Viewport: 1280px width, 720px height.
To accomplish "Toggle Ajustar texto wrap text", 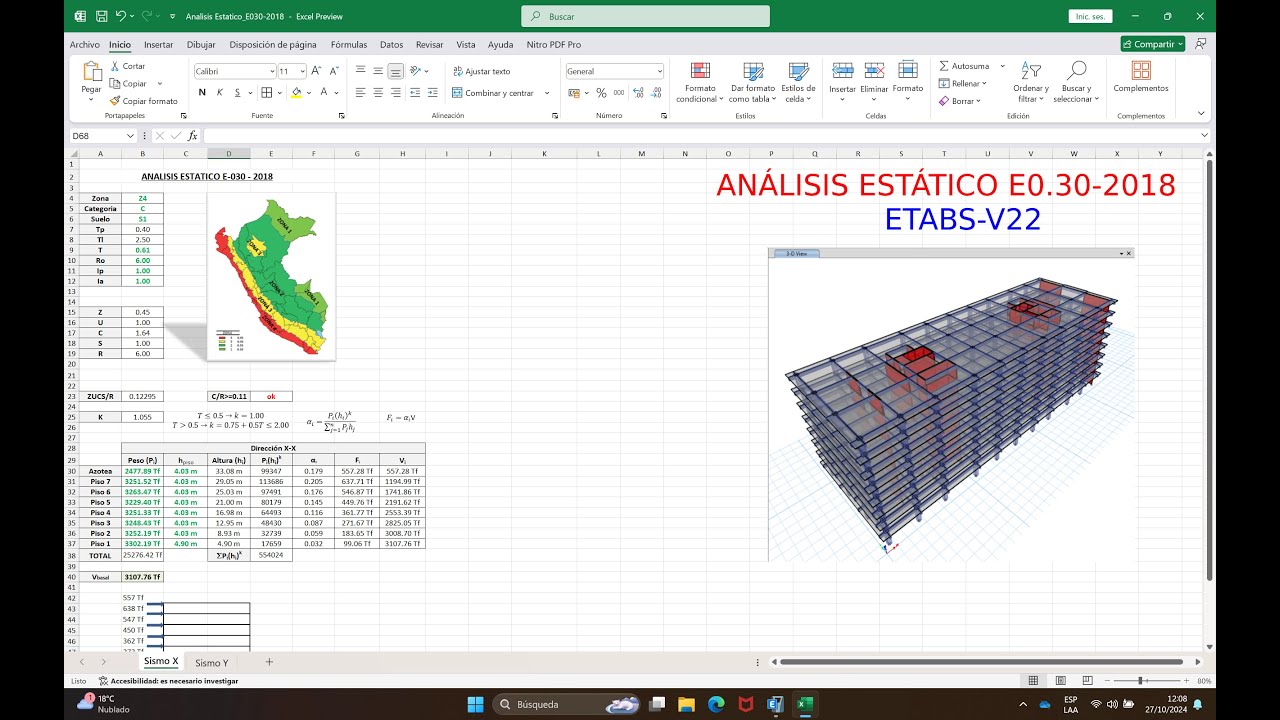I will (482, 71).
